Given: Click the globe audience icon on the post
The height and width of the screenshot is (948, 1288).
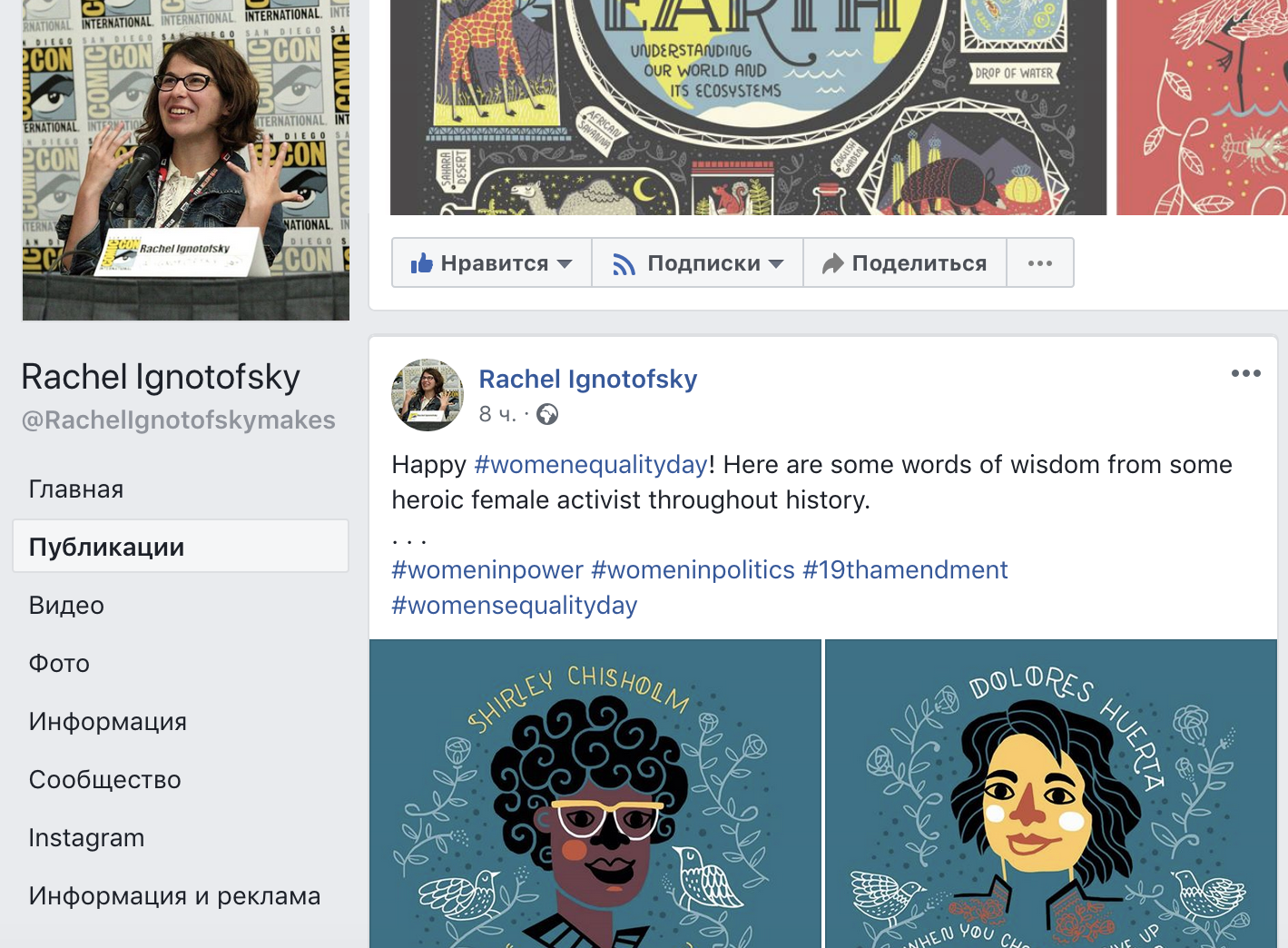Looking at the screenshot, I should click(x=547, y=414).
